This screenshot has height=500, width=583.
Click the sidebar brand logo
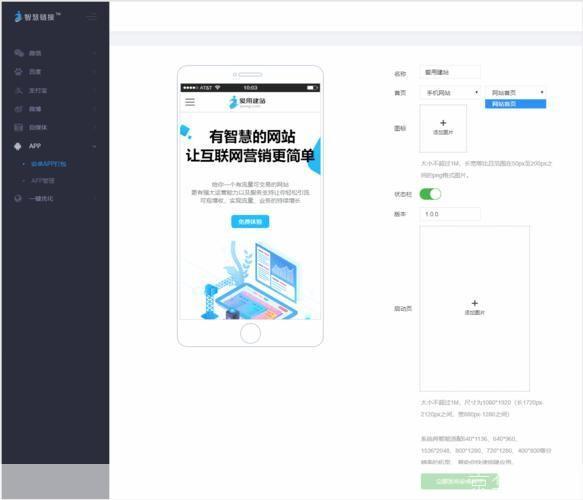[x=36, y=16]
